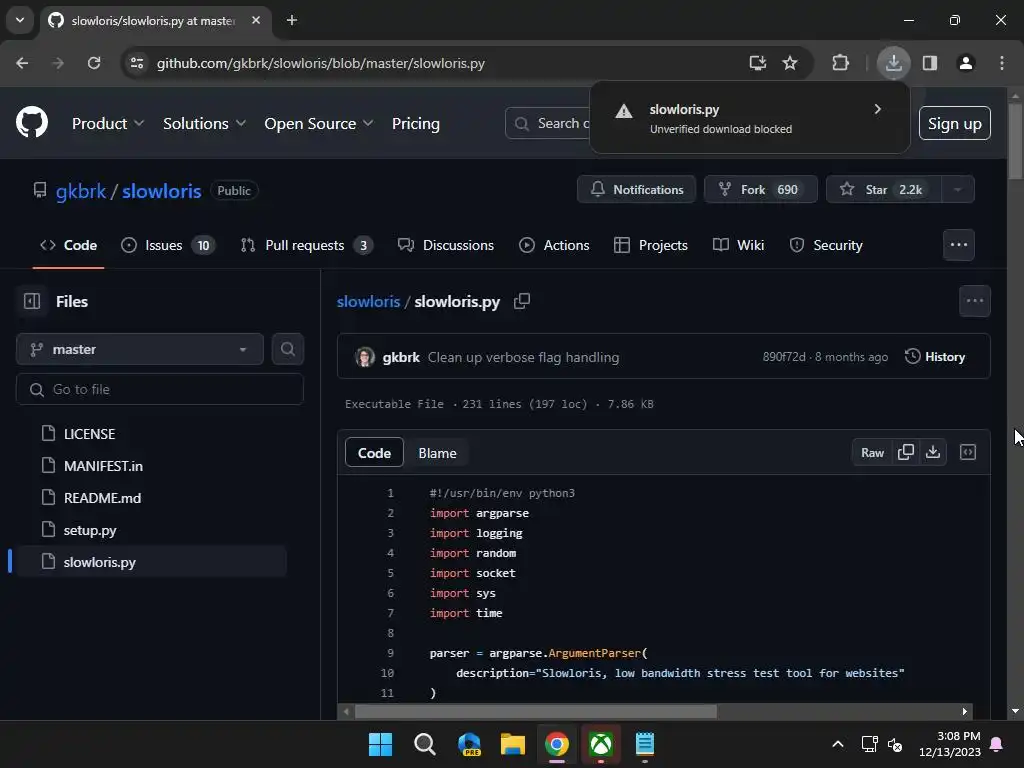1024x768 pixels.
Task: Collapse the Files tree panel icon
Action: click(31, 301)
